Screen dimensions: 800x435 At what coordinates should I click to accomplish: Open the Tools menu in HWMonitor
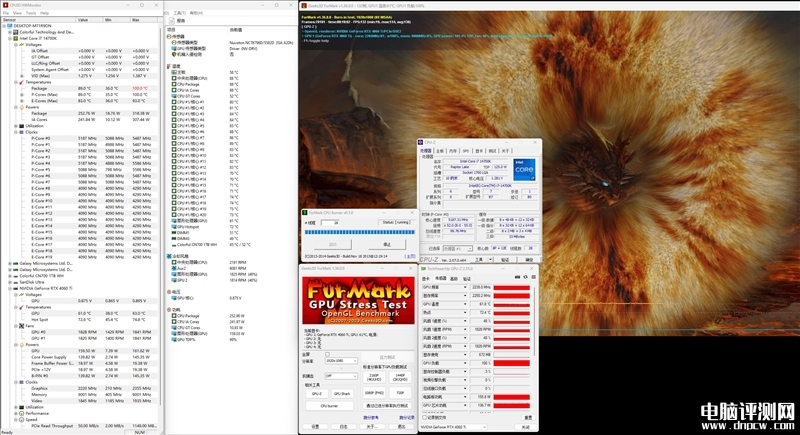pyautogui.click(x=31, y=13)
